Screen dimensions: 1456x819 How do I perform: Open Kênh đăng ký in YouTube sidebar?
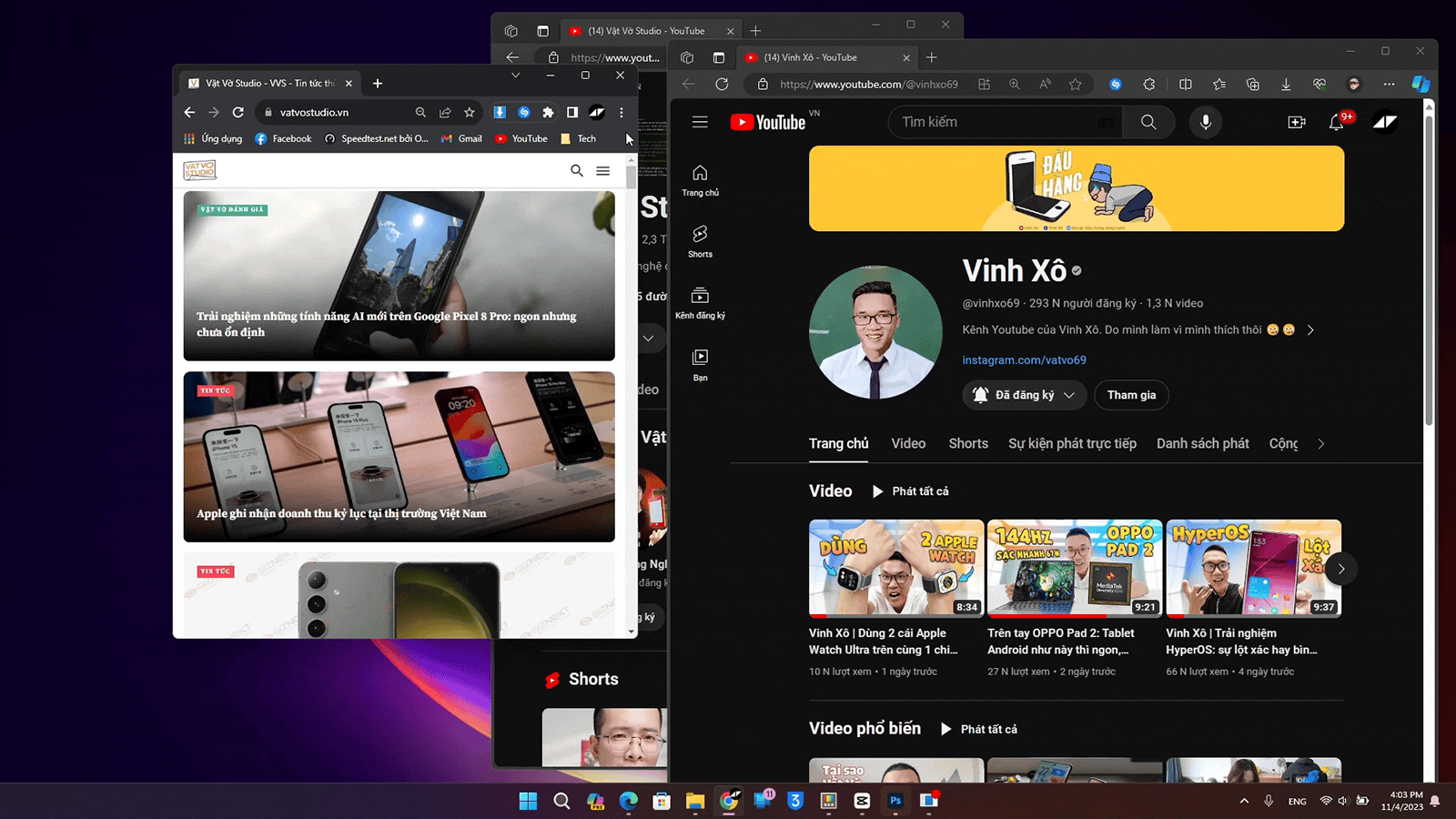pyautogui.click(x=700, y=303)
